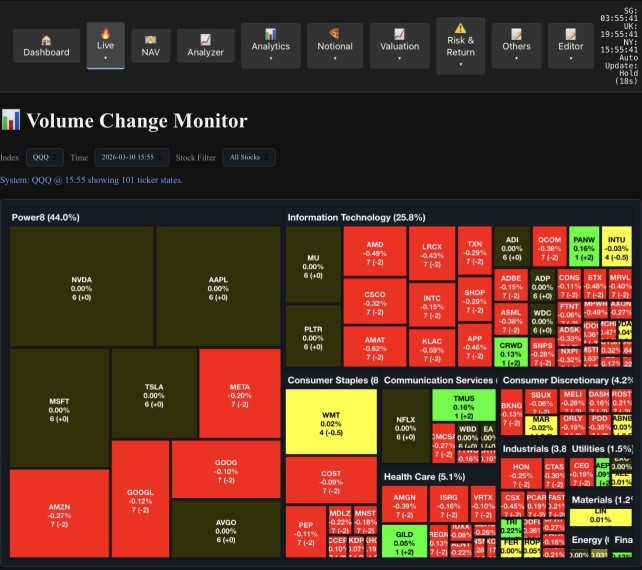Image resolution: width=642 pixels, height=570 pixels.
Task: Click the NVDA tile in Power8
Action: click(81, 286)
